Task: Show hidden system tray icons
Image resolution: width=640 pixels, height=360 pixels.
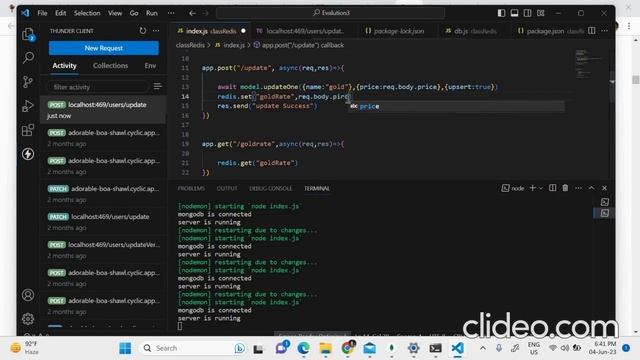Action: coord(483,348)
